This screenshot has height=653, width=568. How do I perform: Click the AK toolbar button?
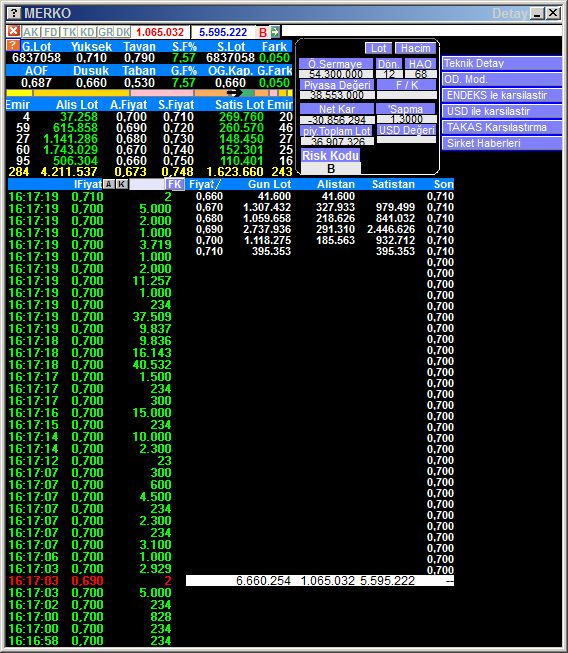(x=31, y=32)
